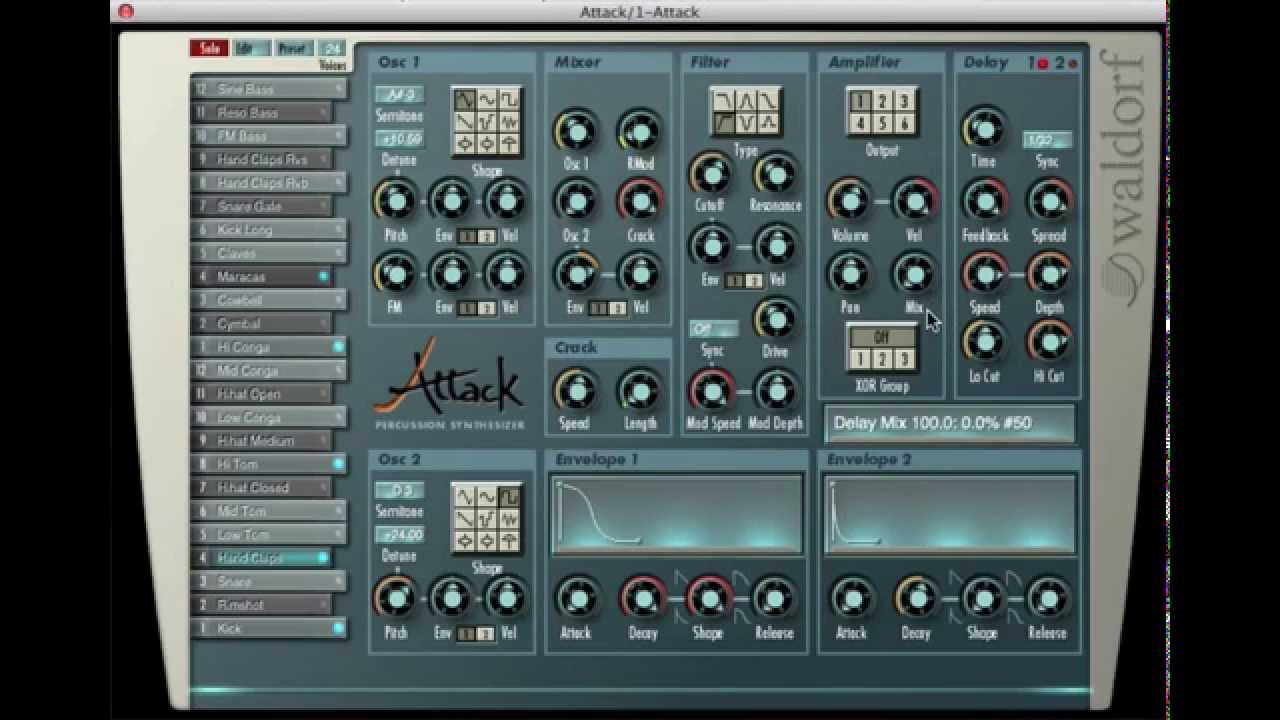Select the sine waveform shape in Osc 1
This screenshot has width=1280, height=720.
coord(487,100)
